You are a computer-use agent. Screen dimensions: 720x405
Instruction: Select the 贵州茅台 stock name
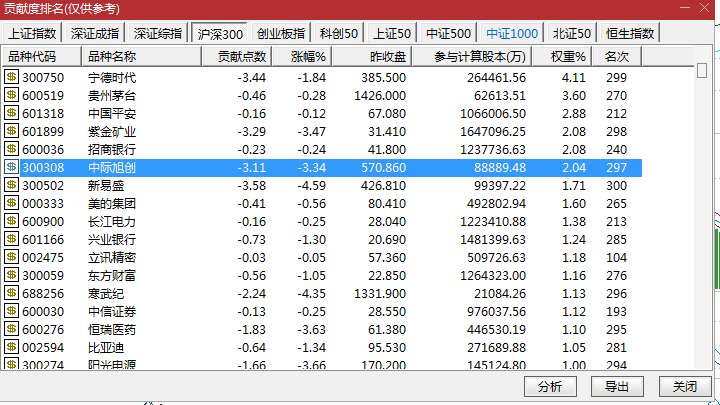(112, 96)
